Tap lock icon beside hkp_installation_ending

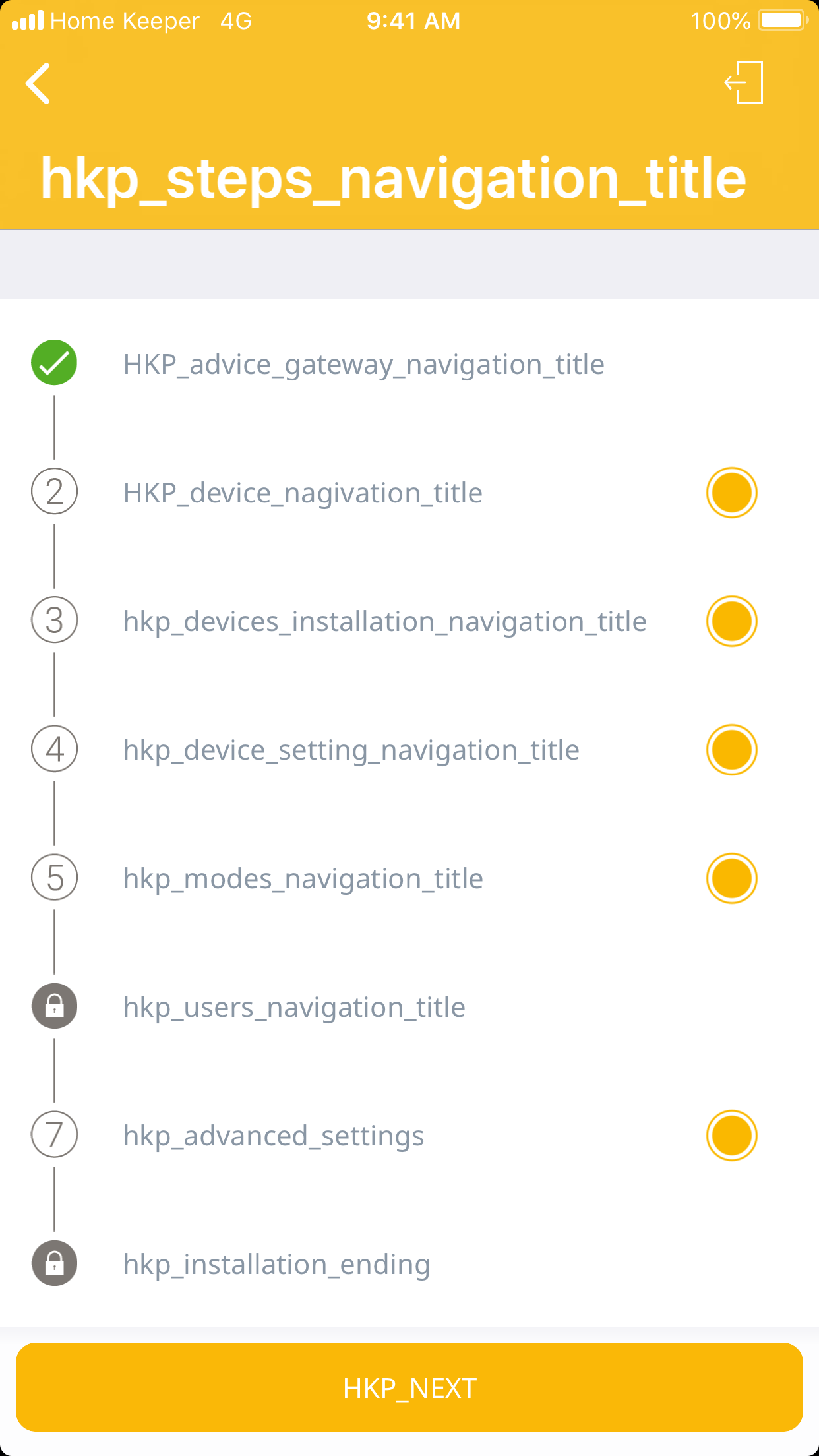pos(55,1263)
